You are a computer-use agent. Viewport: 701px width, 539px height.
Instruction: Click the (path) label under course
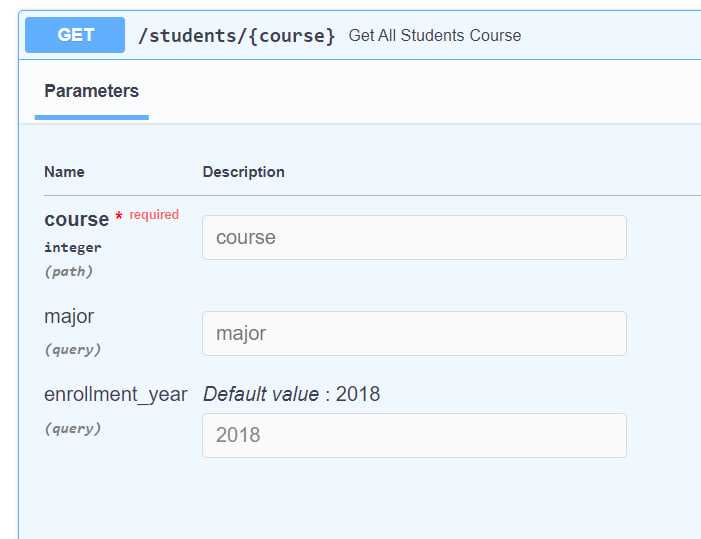coord(68,271)
